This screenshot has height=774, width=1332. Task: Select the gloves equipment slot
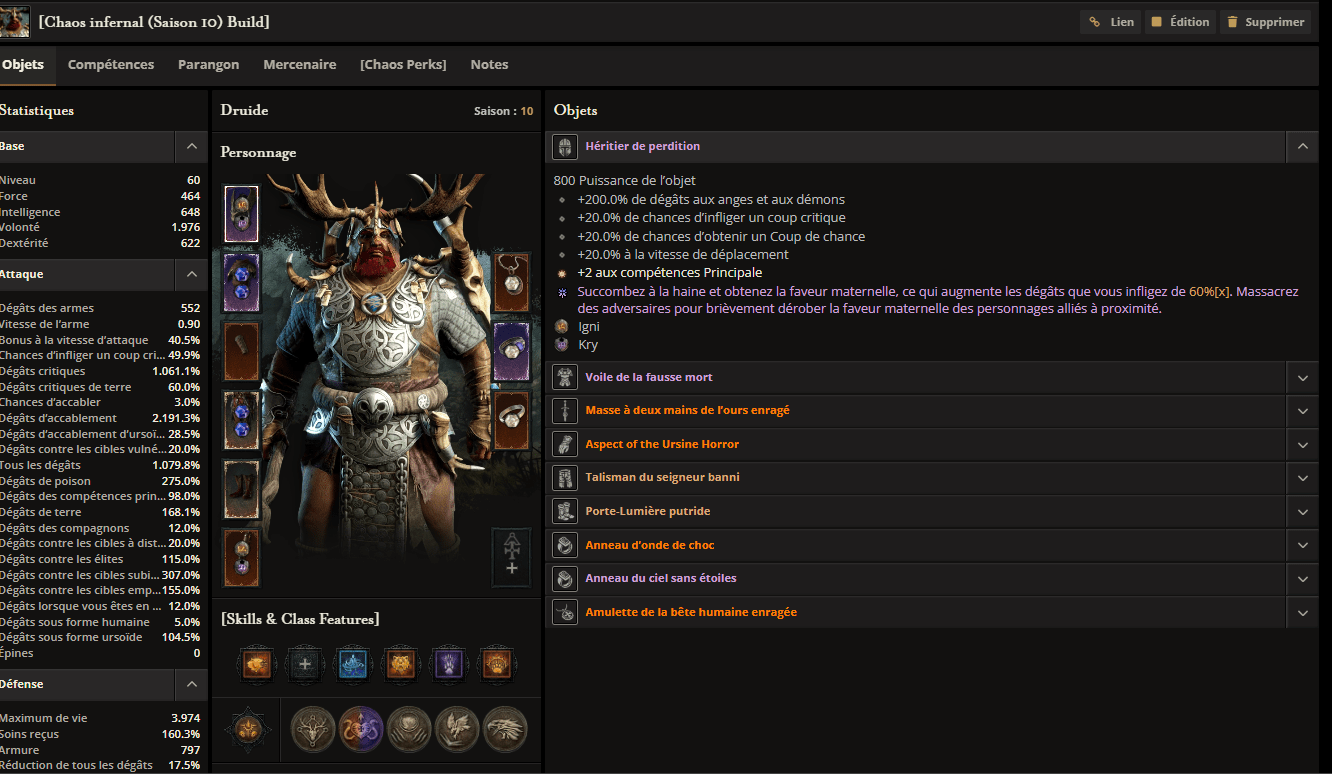241,351
